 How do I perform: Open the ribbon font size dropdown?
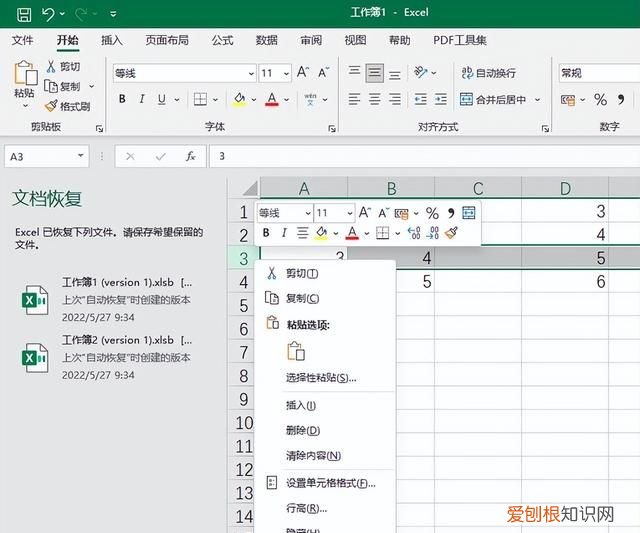coord(287,73)
